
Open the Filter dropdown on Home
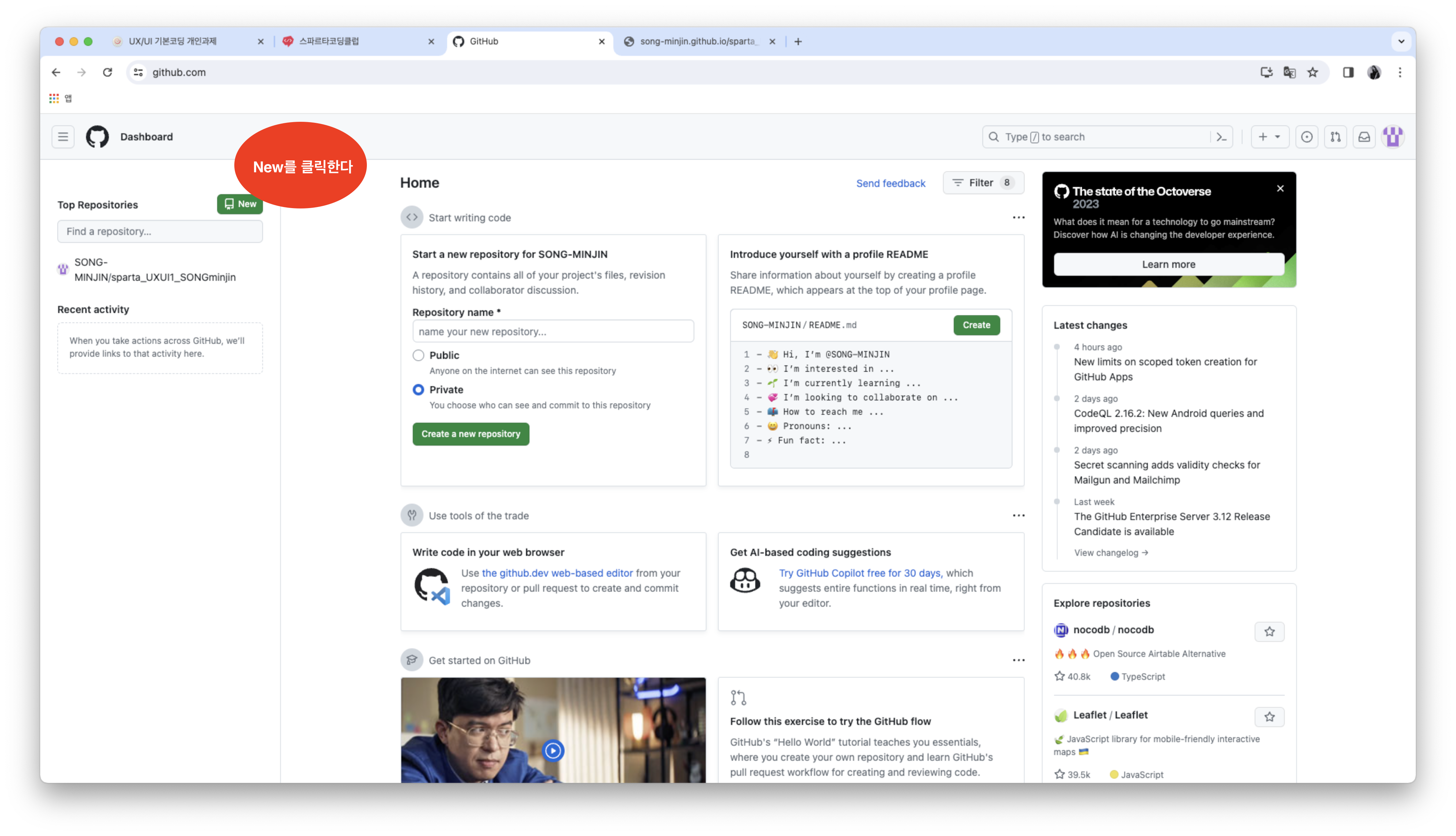(983, 183)
